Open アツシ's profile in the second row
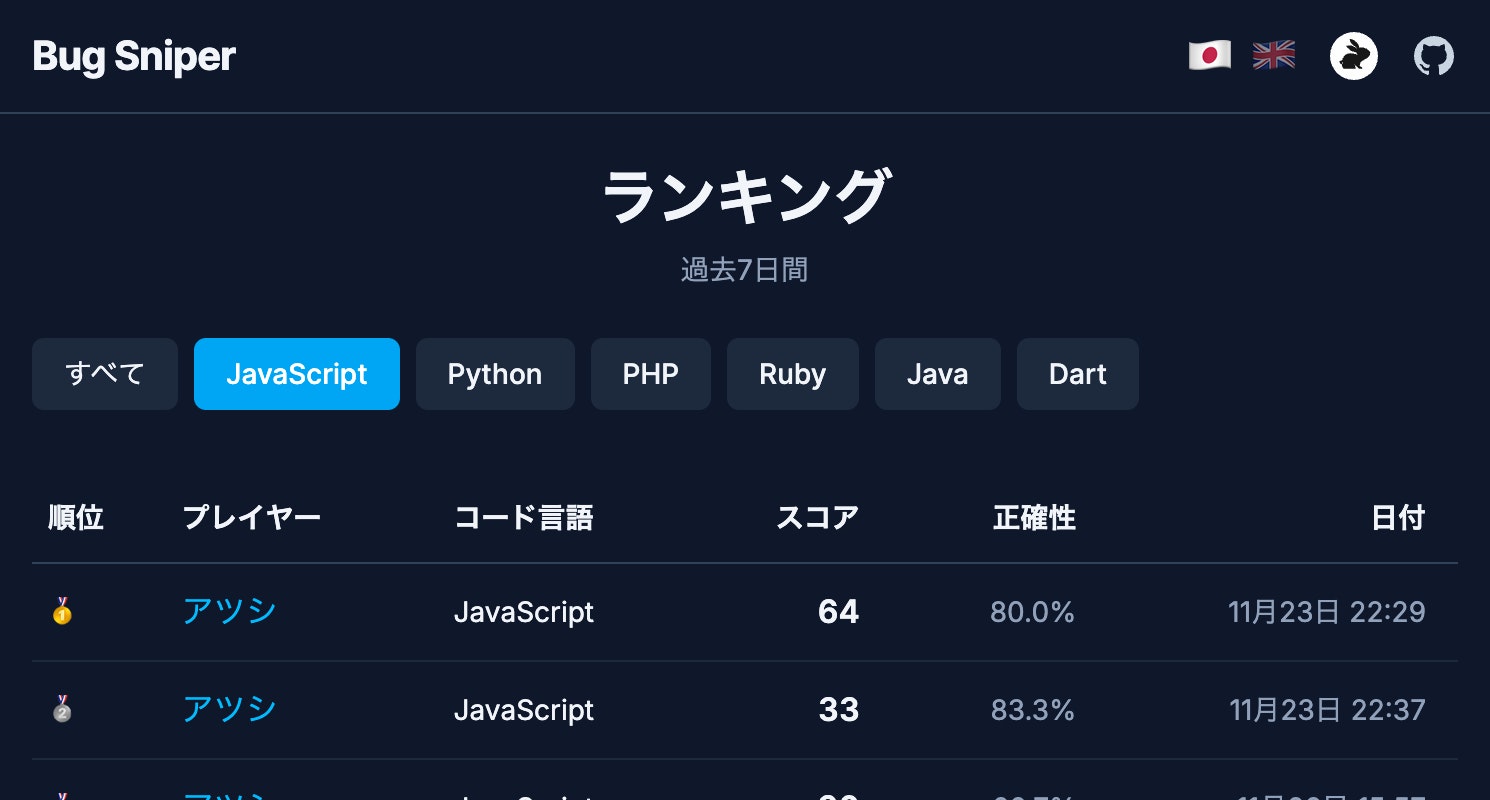 [229, 709]
